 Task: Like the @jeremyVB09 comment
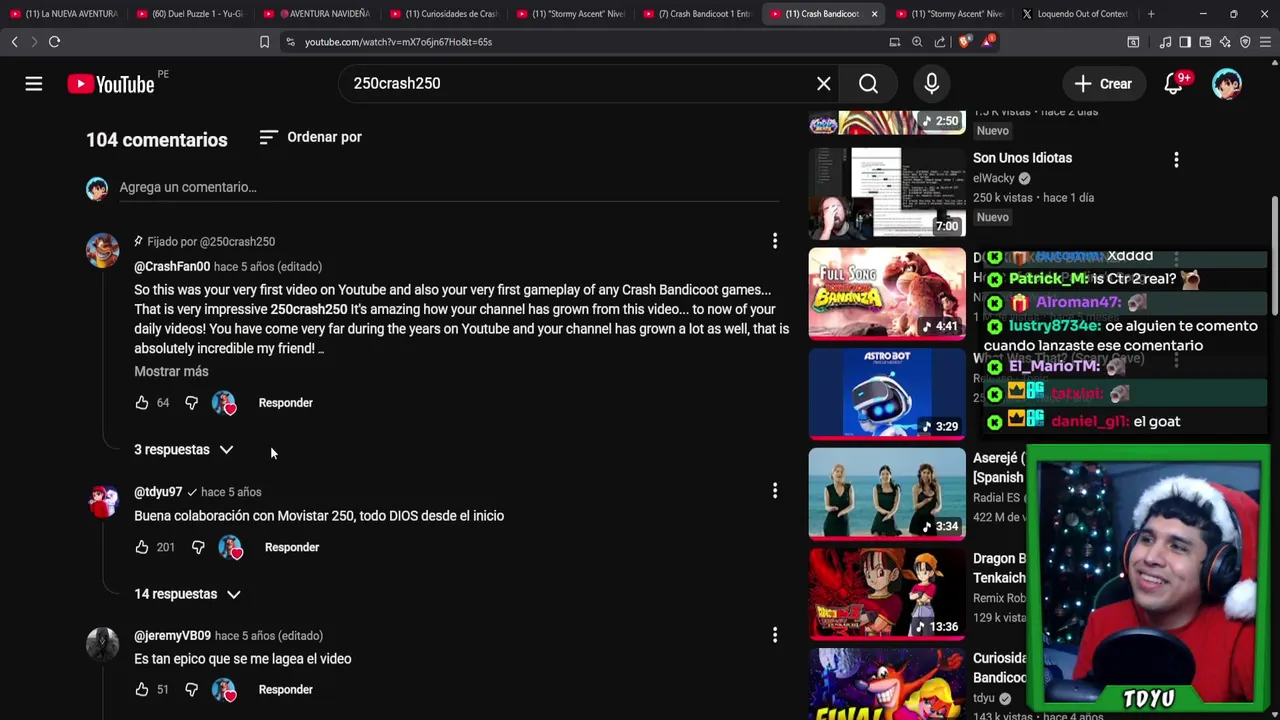click(x=142, y=689)
